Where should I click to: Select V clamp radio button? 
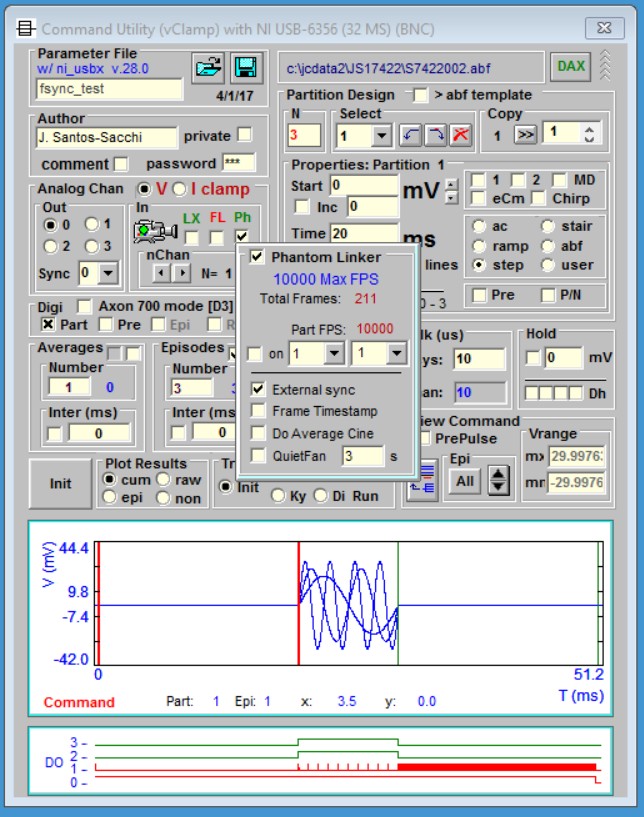tap(144, 189)
